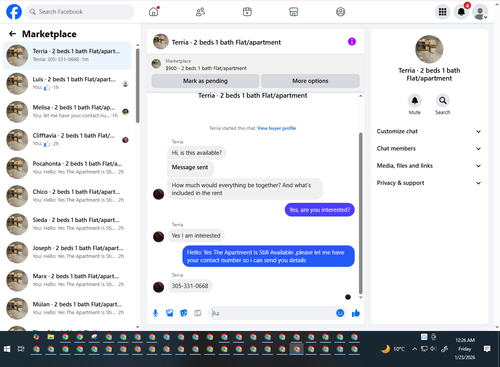The image size is (500, 367).
Task: Click the back arrow beside Marketplace
Action: 12,34
